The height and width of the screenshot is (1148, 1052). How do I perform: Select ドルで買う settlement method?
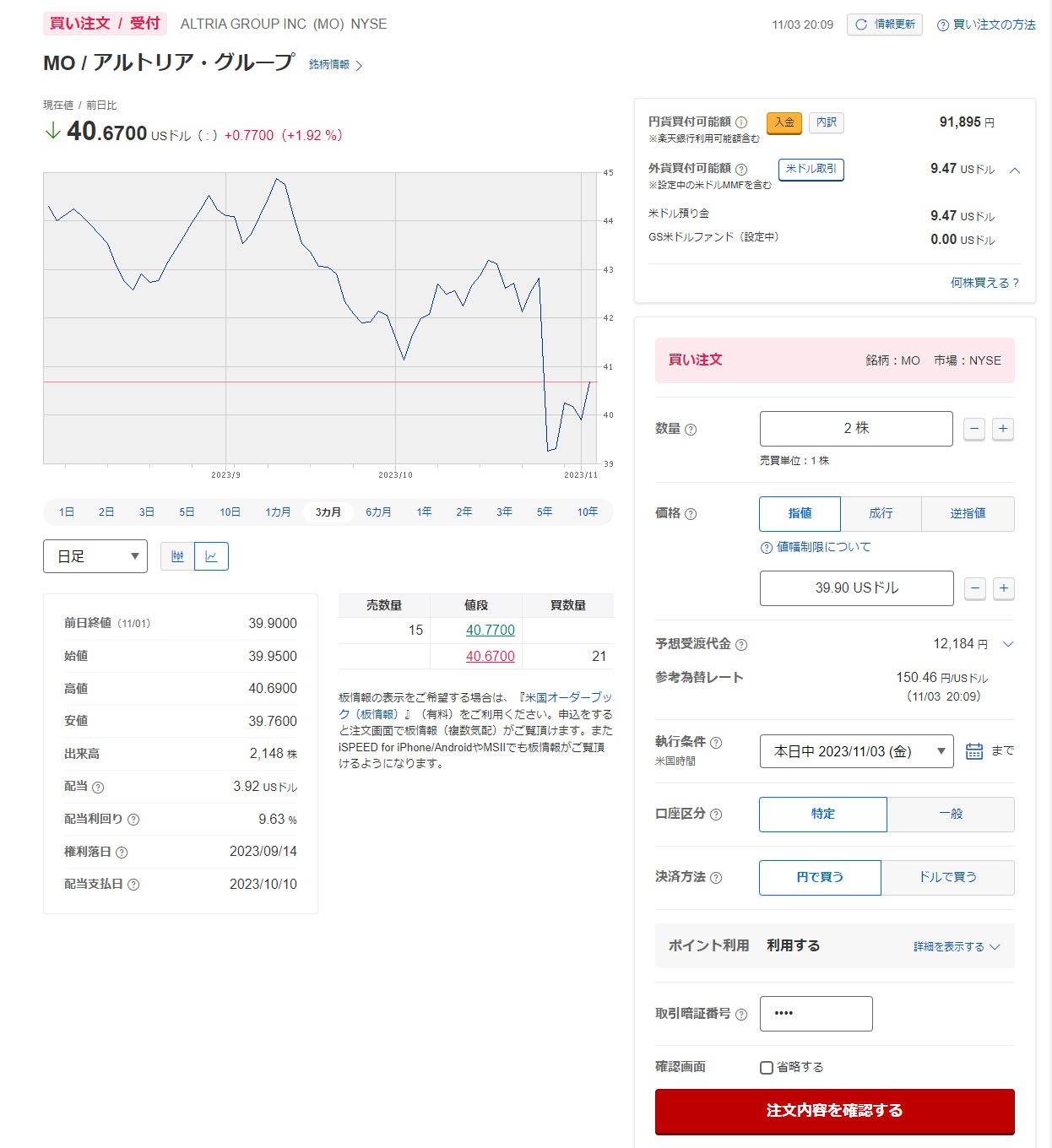pos(947,877)
